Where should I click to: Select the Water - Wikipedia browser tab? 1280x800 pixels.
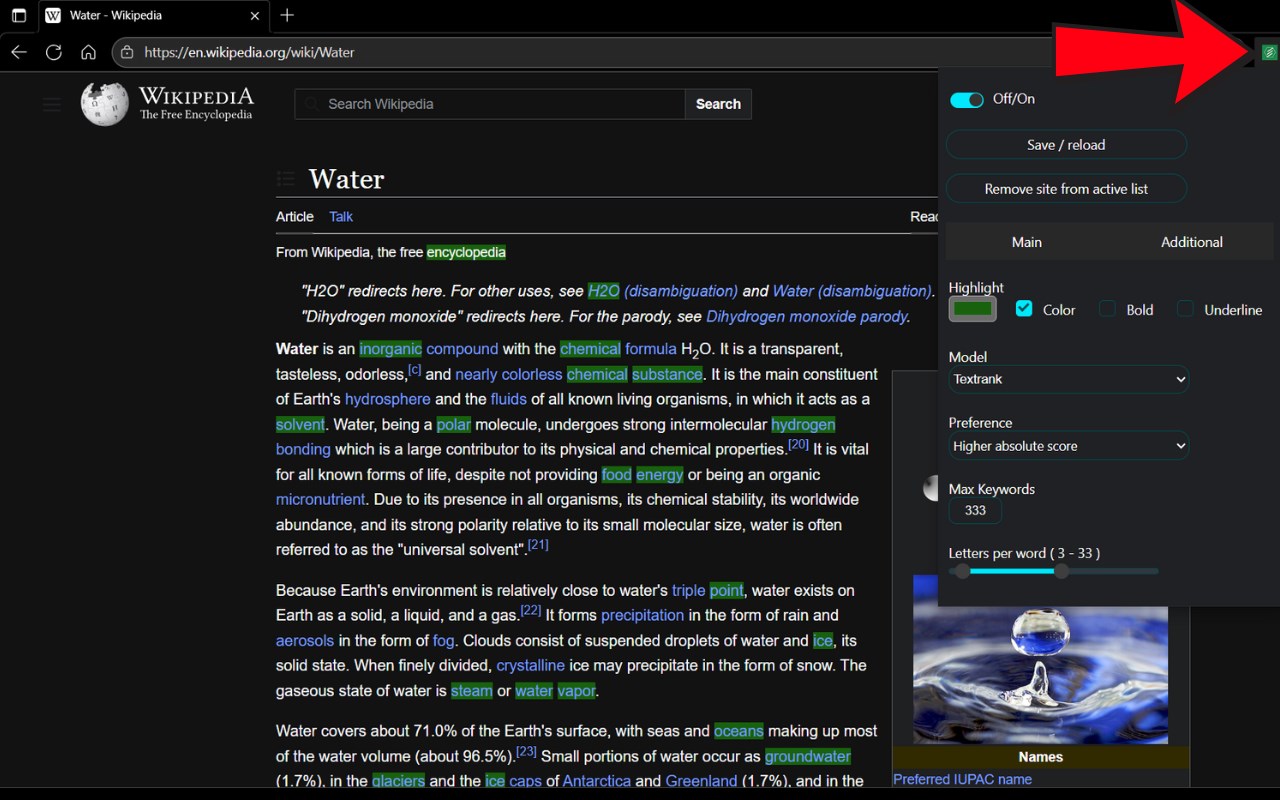[x=154, y=15]
